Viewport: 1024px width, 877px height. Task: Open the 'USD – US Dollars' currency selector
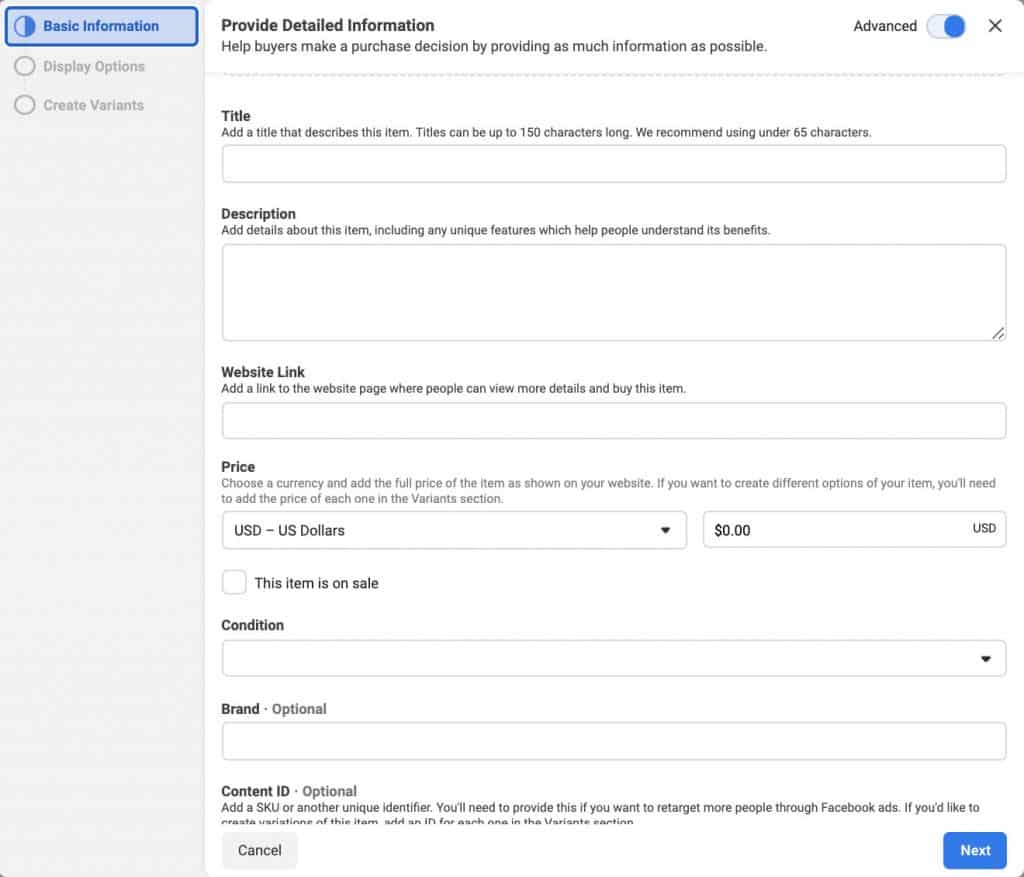(454, 530)
